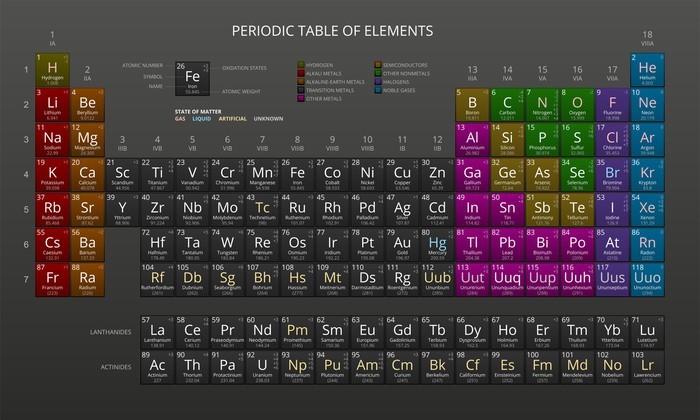Click the Iron (Fe) sample tile in legend
Viewport: 700px width, 420px height.
(193, 79)
